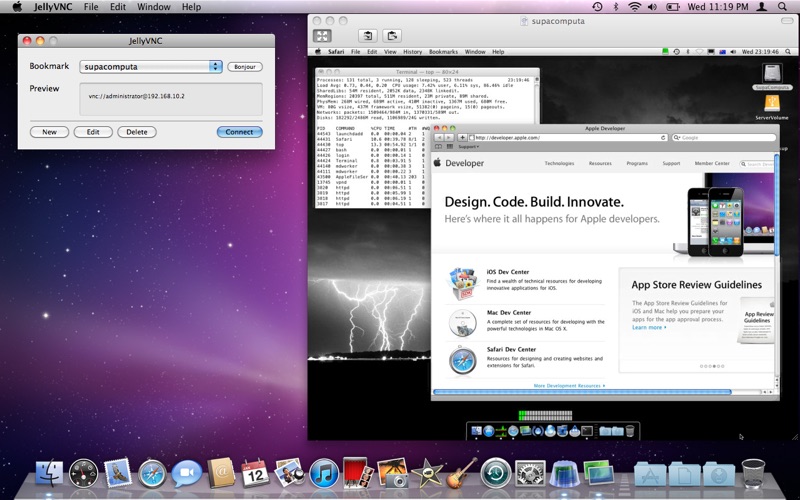Open Mail from the Dock

pyautogui.click(x=118, y=472)
